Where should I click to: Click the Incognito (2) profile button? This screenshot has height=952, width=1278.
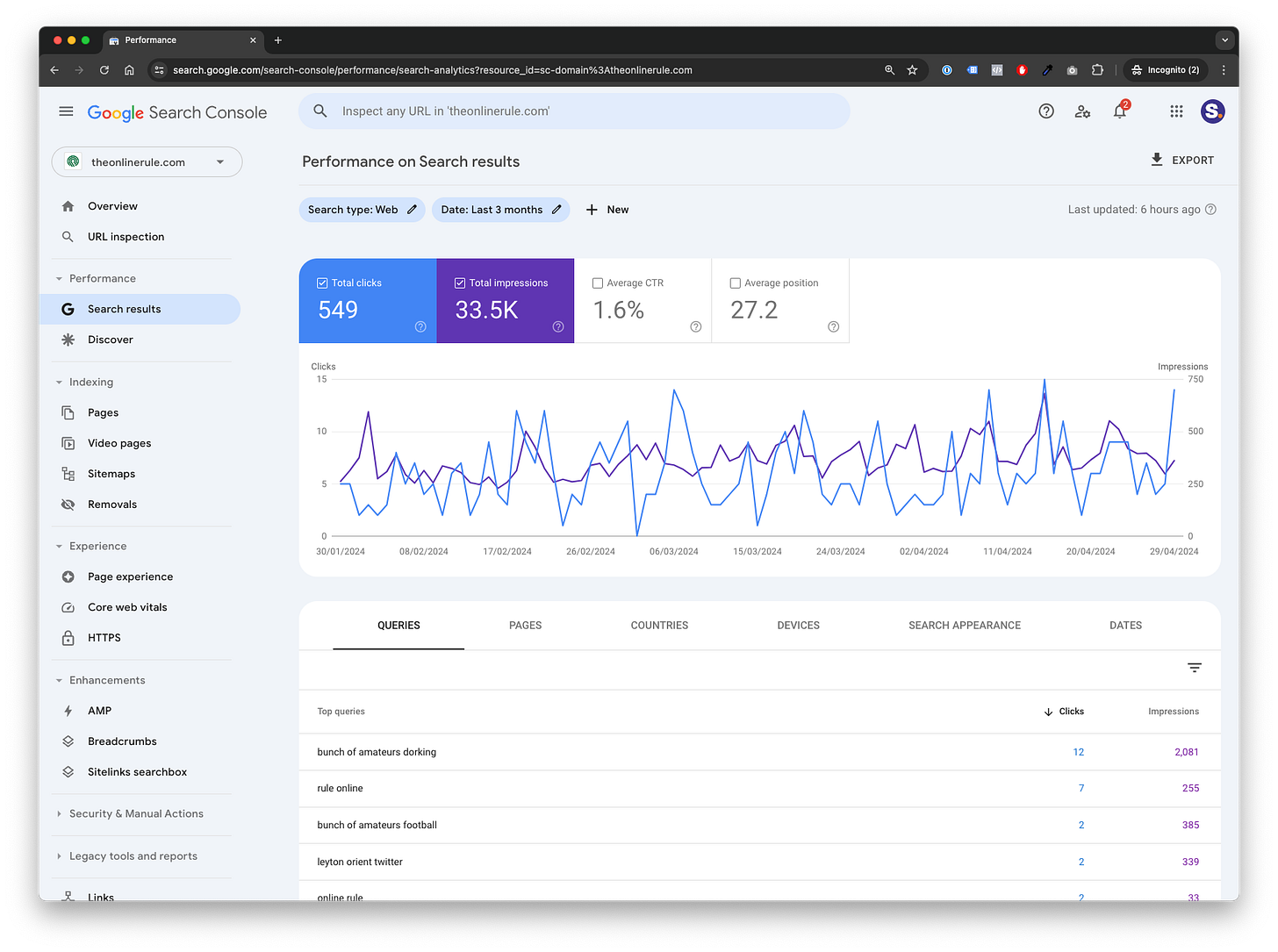[1166, 70]
